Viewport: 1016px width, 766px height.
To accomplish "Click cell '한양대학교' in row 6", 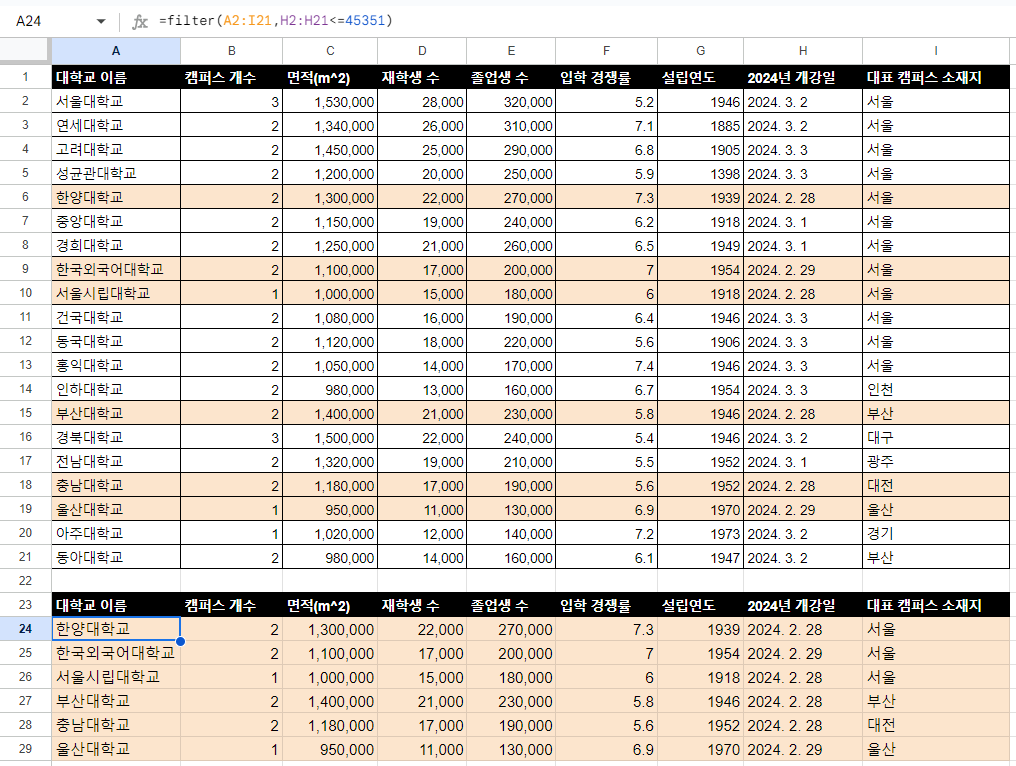I will [116, 198].
